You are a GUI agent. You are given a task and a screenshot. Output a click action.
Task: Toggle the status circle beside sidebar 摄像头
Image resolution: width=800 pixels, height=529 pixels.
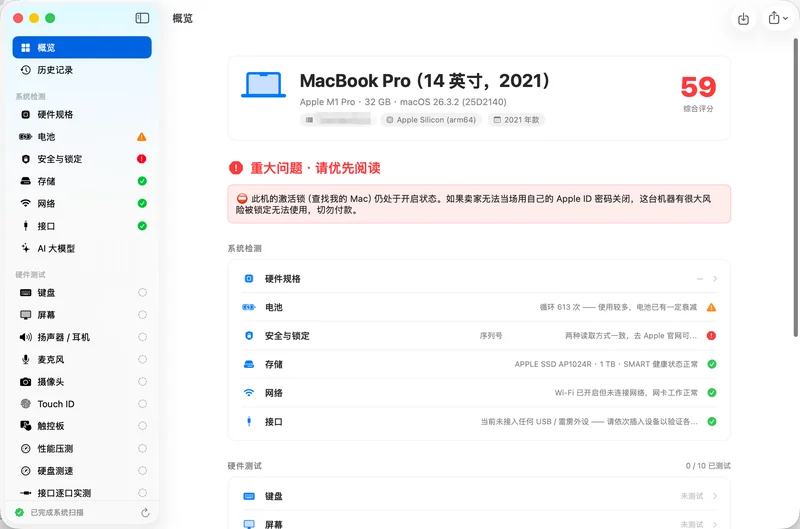pyautogui.click(x=142, y=382)
